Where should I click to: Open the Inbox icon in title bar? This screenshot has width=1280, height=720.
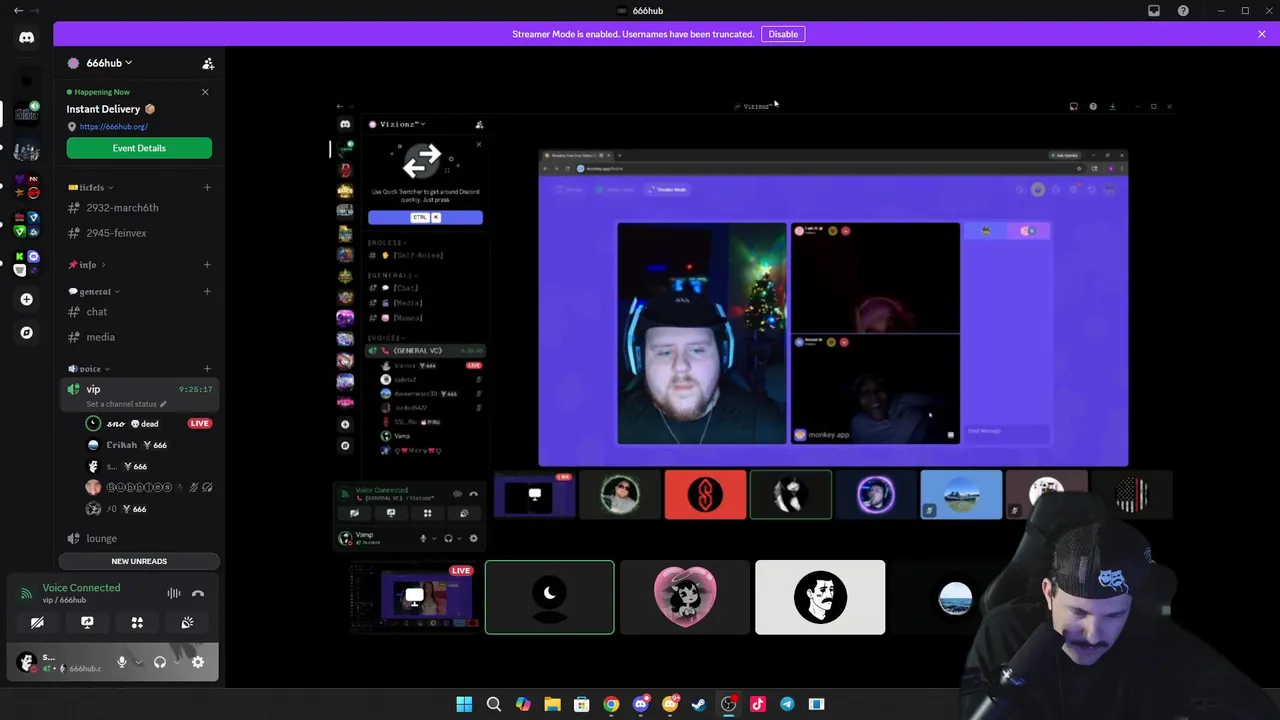coord(1154,11)
